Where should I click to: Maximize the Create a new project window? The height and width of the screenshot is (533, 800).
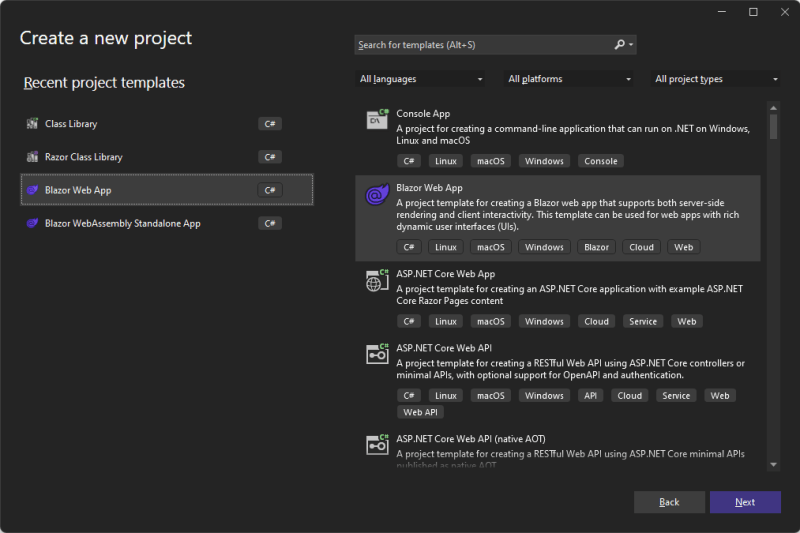[x=753, y=12]
